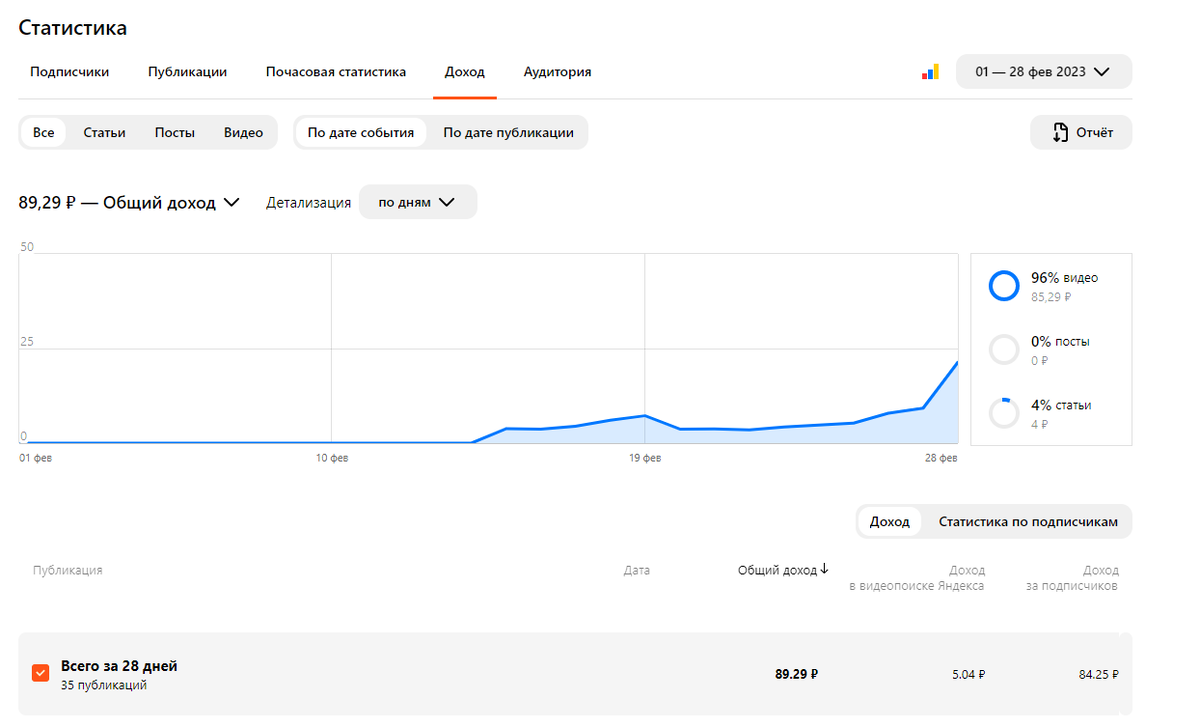Select the Доход tab
Screen dimensions: 1200x727
pos(465,72)
